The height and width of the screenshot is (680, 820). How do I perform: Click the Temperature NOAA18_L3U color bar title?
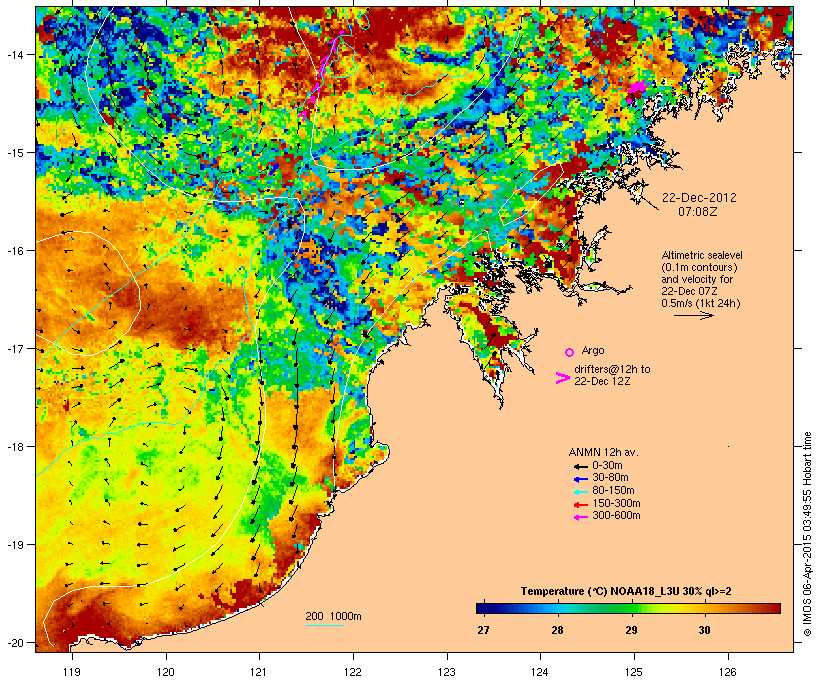(x=628, y=591)
